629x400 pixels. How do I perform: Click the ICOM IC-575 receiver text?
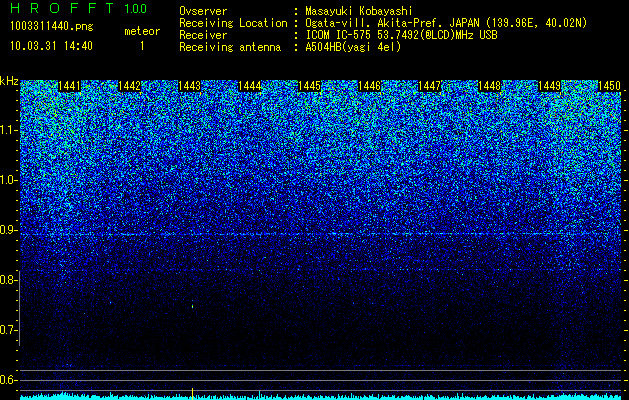click(x=401, y=35)
